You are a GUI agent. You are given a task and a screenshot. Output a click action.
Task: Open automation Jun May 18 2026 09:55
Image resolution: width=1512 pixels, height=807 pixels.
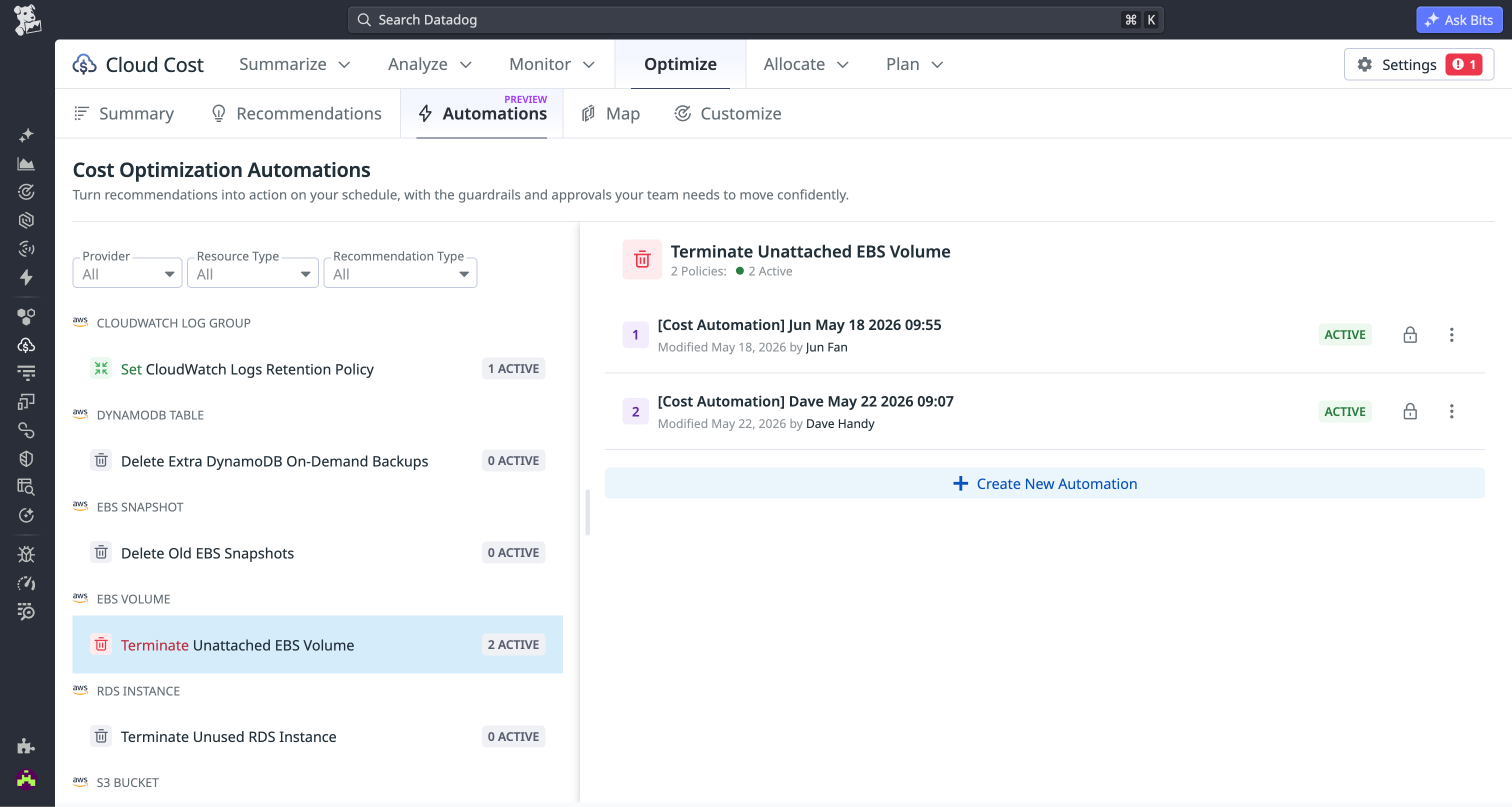click(799, 324)
